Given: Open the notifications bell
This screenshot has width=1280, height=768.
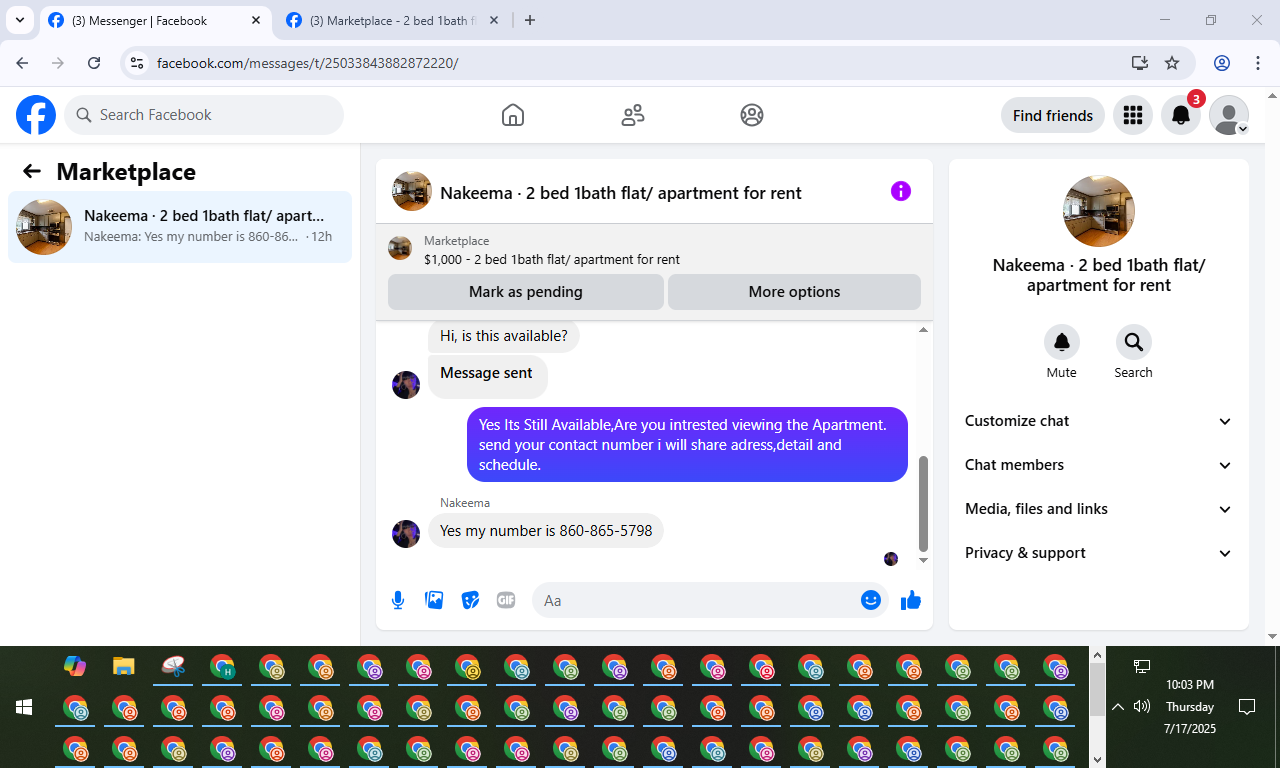Looking at the screenshot, I should (1181, 116).
